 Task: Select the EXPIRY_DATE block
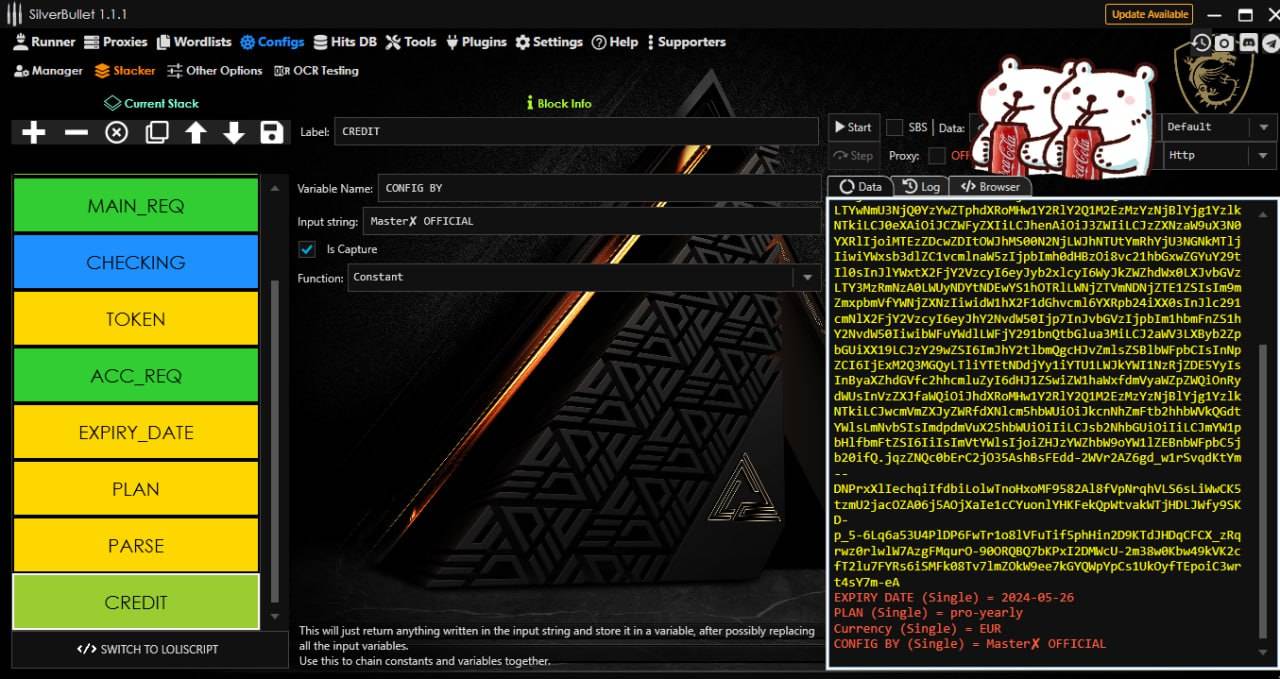point(135,432)
